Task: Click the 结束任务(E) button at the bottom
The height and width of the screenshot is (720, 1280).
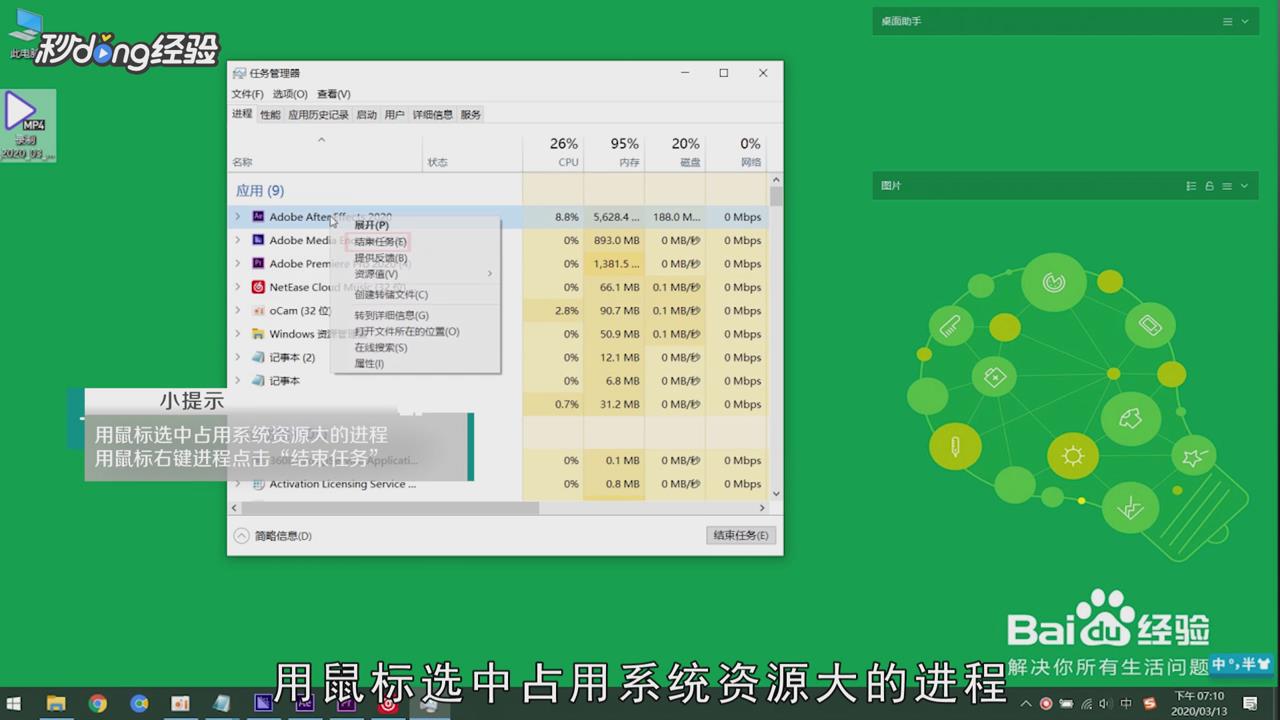Action: (740, 536)
